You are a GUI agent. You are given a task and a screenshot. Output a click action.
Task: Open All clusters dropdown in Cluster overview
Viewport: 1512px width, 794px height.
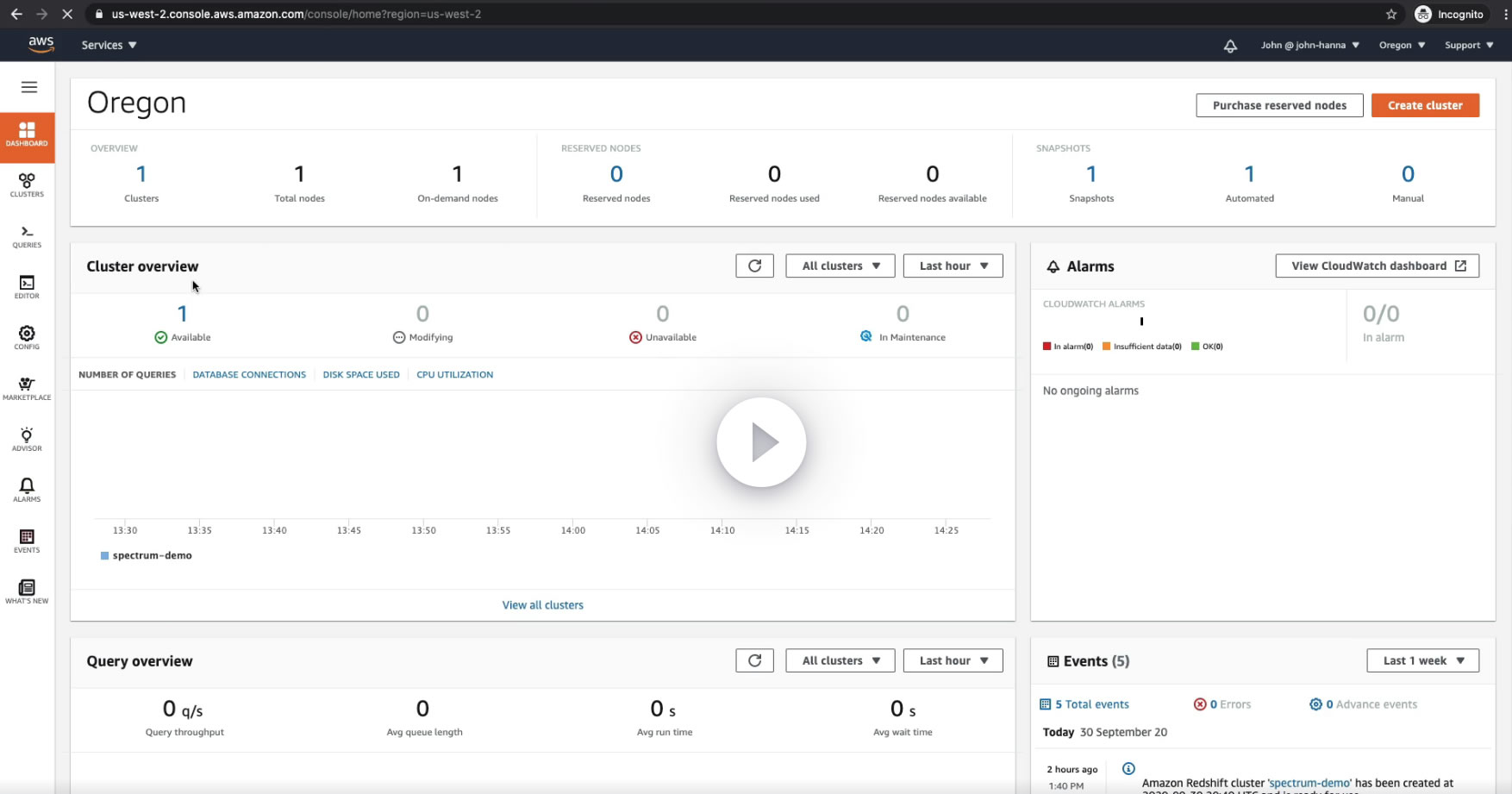(x=840, y=266)
